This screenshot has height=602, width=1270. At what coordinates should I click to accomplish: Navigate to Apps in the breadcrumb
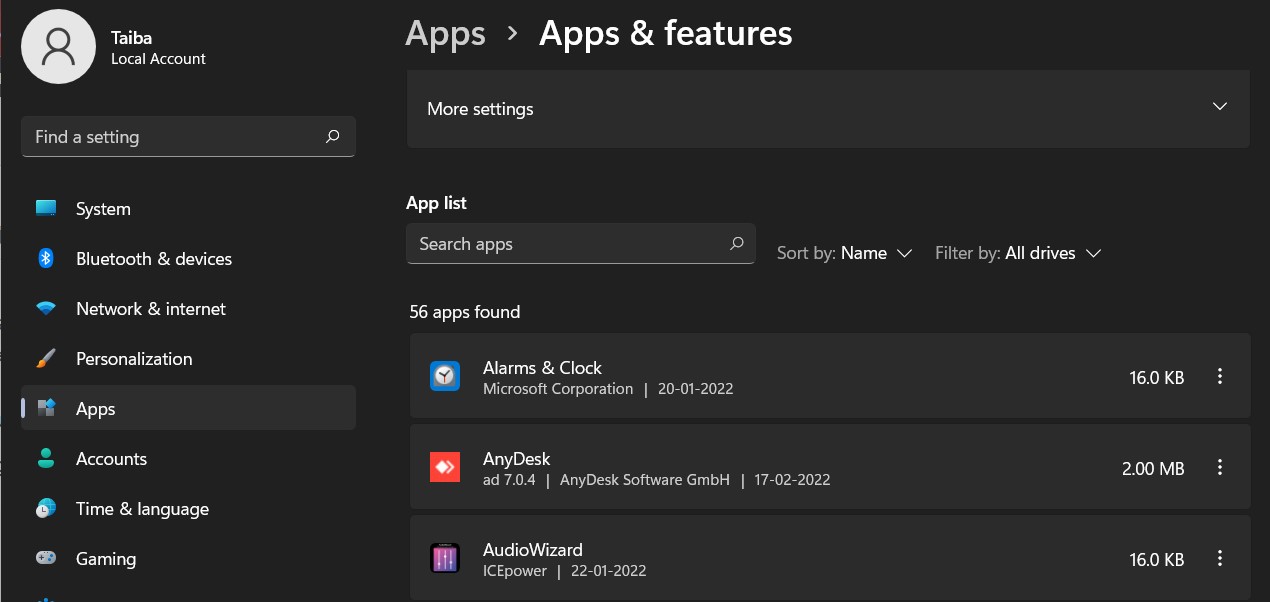point(445,33)
